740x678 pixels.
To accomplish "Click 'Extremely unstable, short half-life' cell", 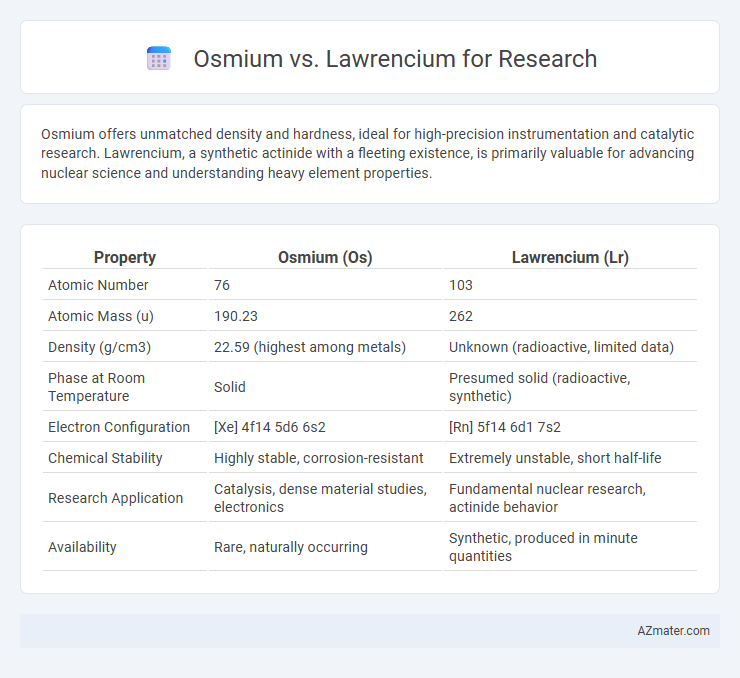I will click(555, 458).
